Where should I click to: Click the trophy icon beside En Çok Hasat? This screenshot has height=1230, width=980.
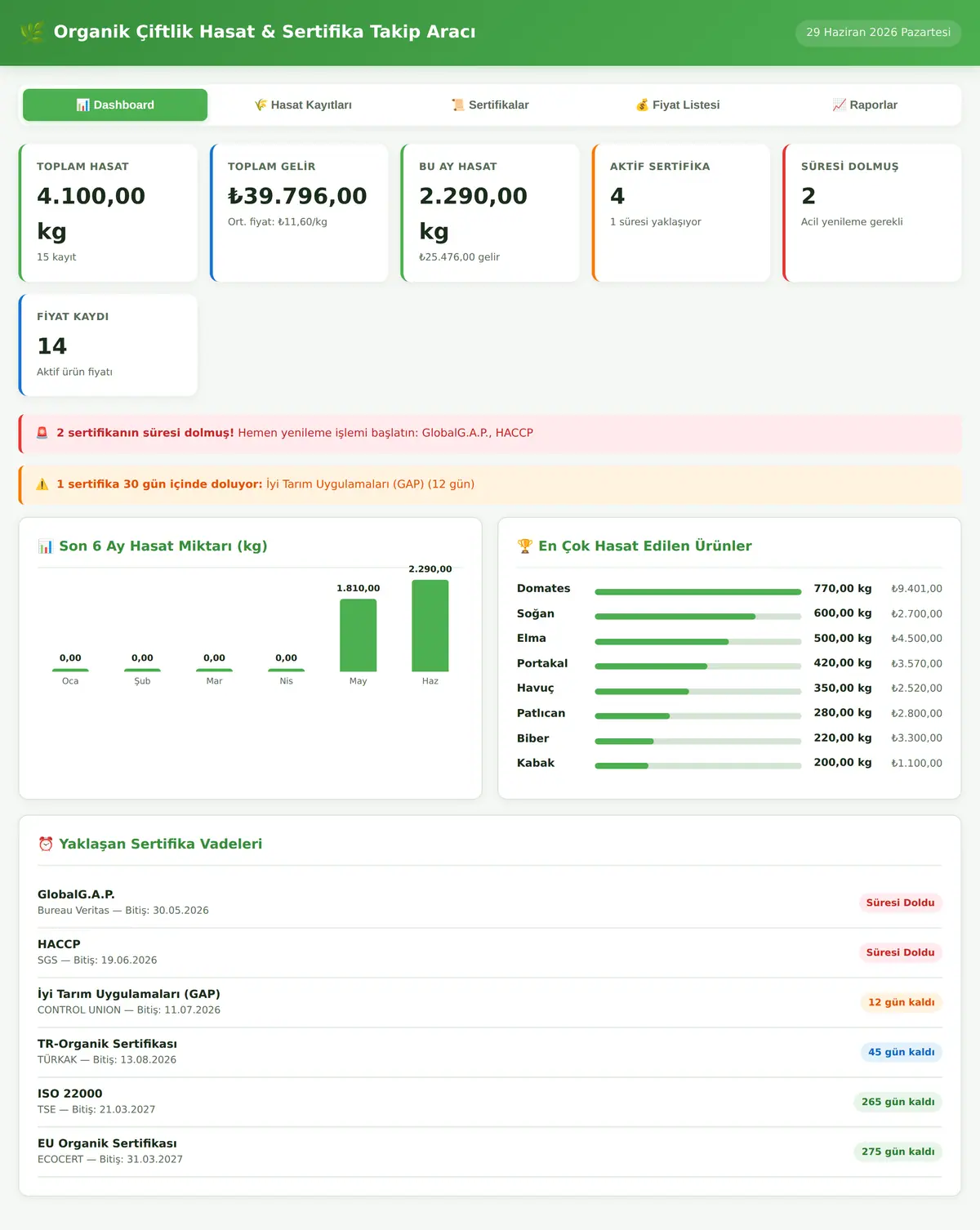point(525,546)
